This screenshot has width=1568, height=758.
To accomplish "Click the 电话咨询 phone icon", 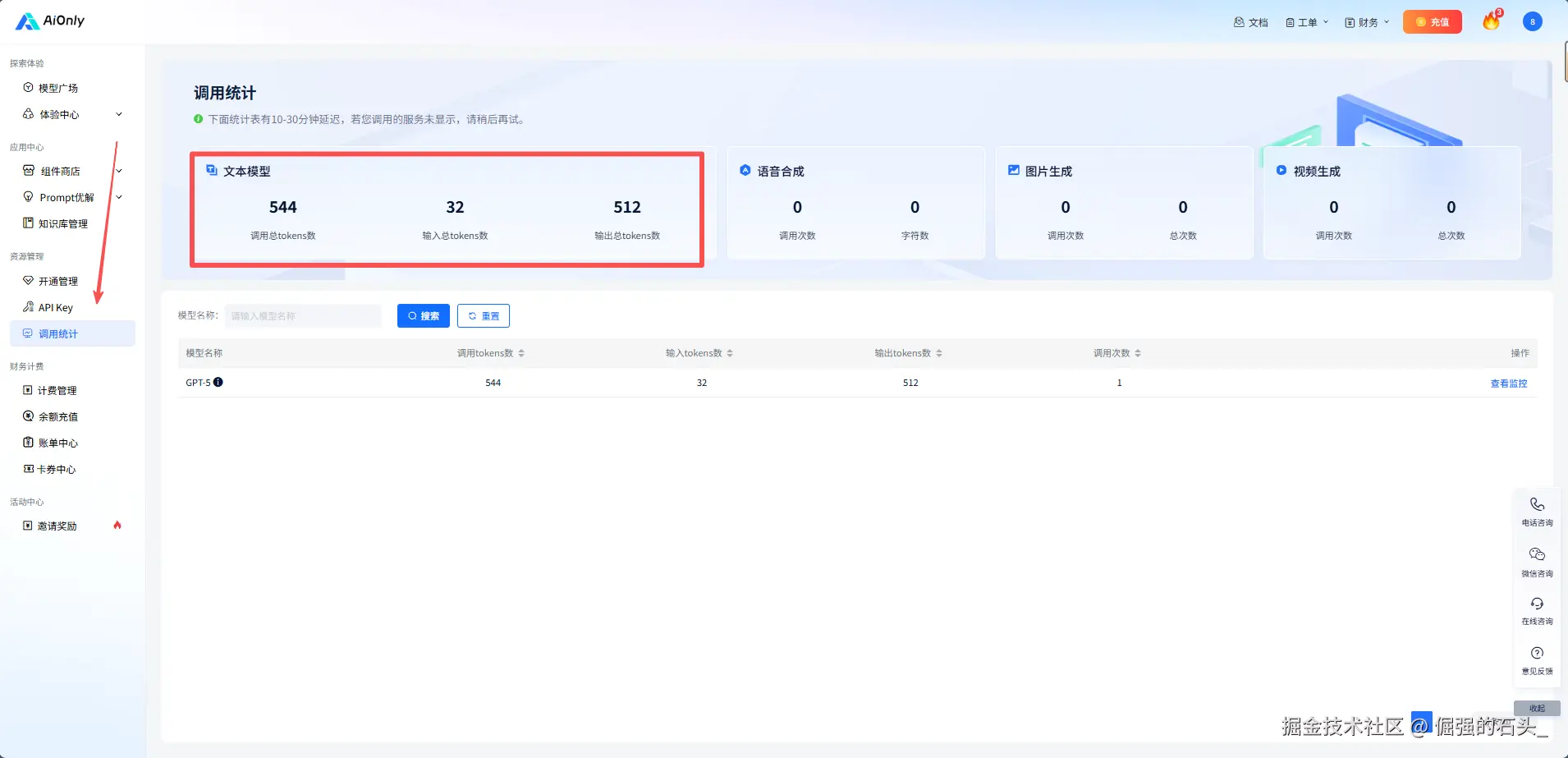I will pos(1538,504).
